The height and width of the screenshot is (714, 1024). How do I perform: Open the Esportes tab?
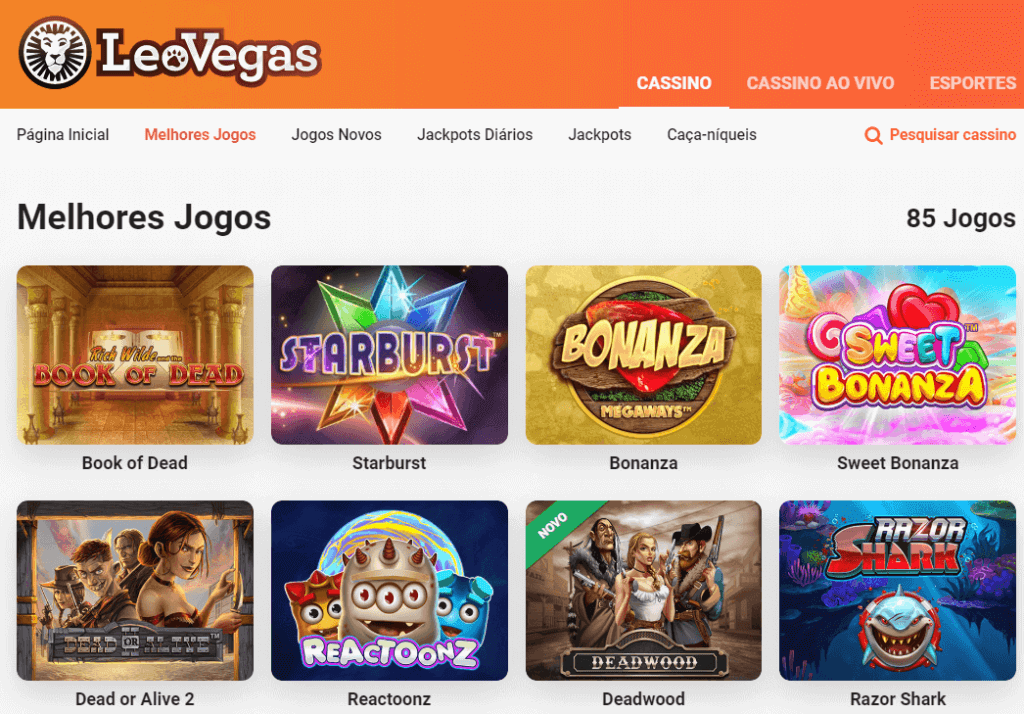click(x=972, y=83)
